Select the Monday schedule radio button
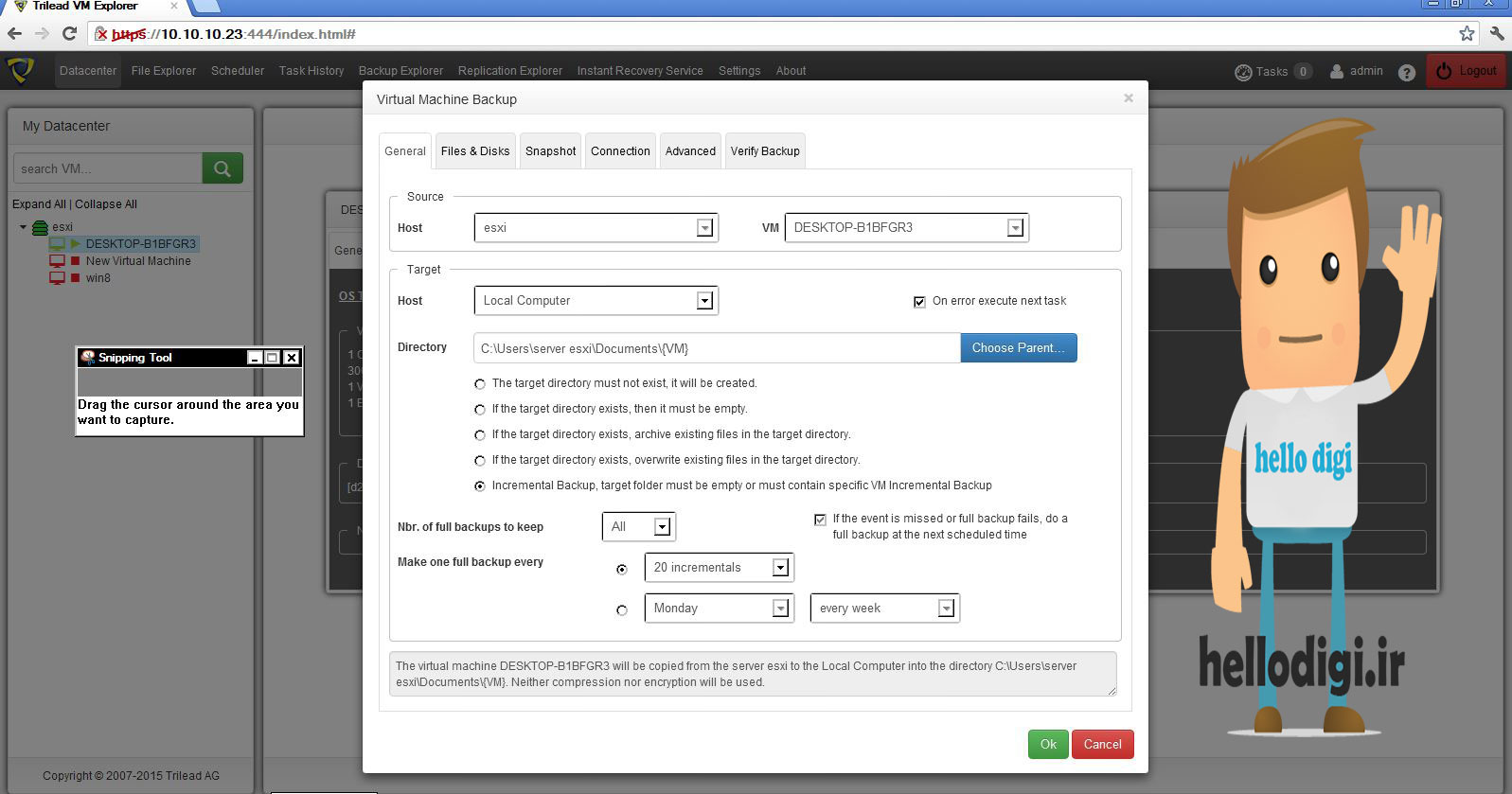 coord(622,610)
